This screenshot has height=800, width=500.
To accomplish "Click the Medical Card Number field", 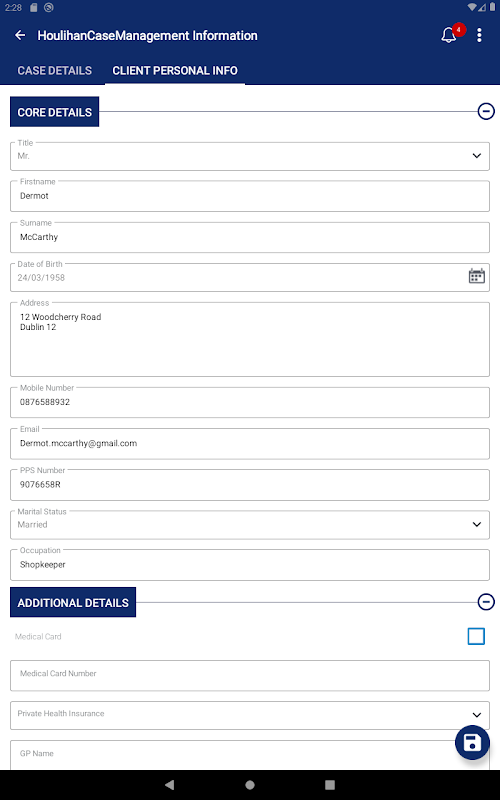I will pos(250,676).
